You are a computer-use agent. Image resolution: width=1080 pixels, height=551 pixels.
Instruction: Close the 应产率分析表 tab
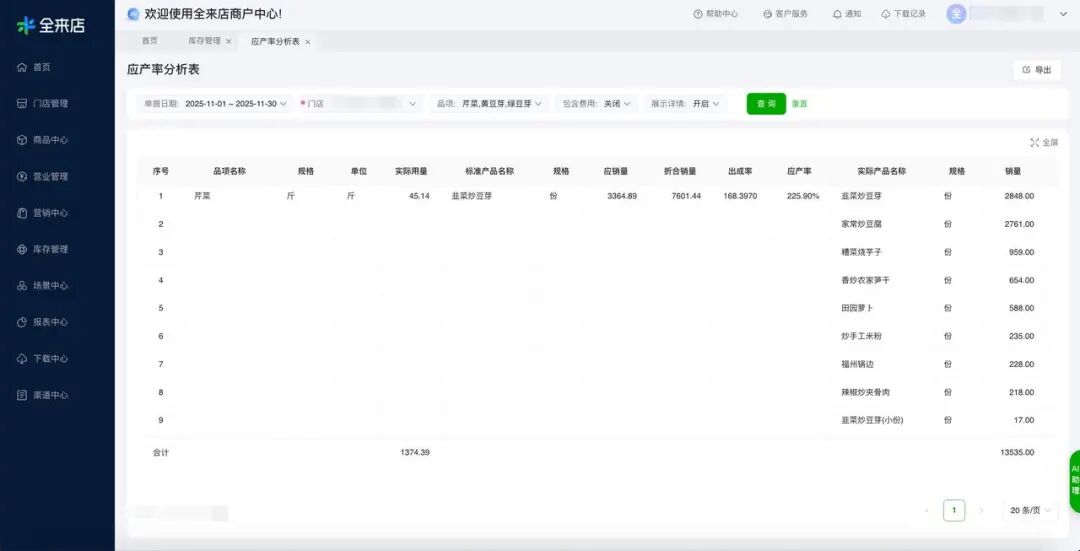click(x=308, y=42)
